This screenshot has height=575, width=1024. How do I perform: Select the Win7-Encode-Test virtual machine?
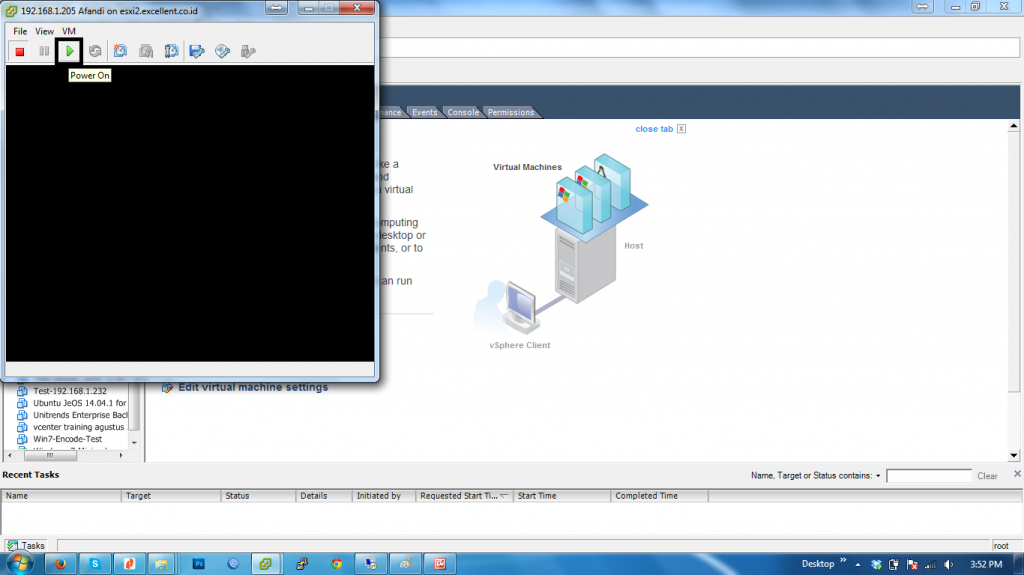pos(67,439)
